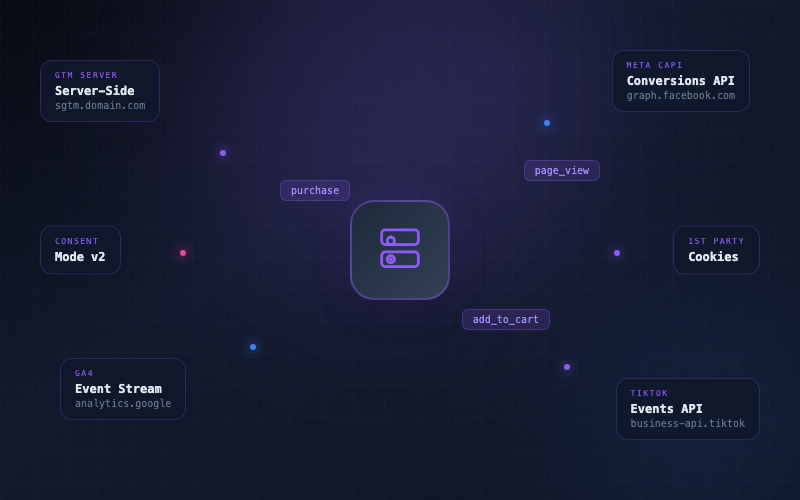Select the TikTok Events API card

tap(687, 408)
